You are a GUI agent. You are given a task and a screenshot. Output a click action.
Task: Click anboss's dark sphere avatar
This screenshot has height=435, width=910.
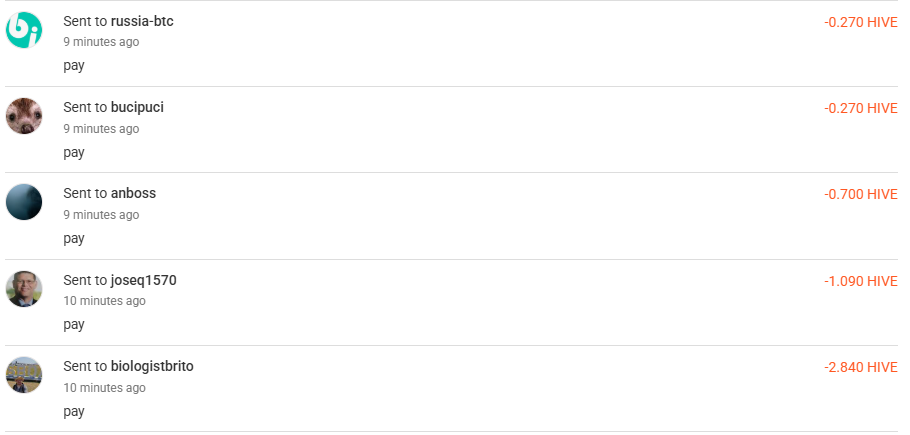24,202
